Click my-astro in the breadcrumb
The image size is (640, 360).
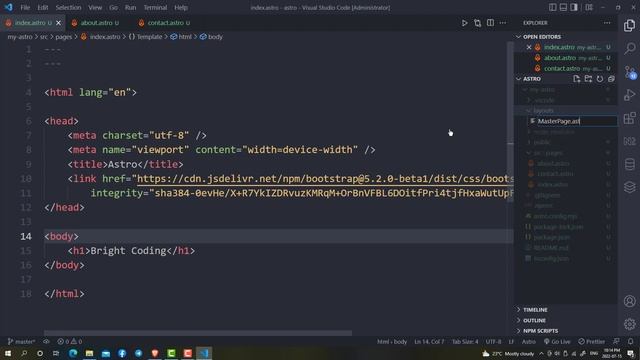coord(20,37)
